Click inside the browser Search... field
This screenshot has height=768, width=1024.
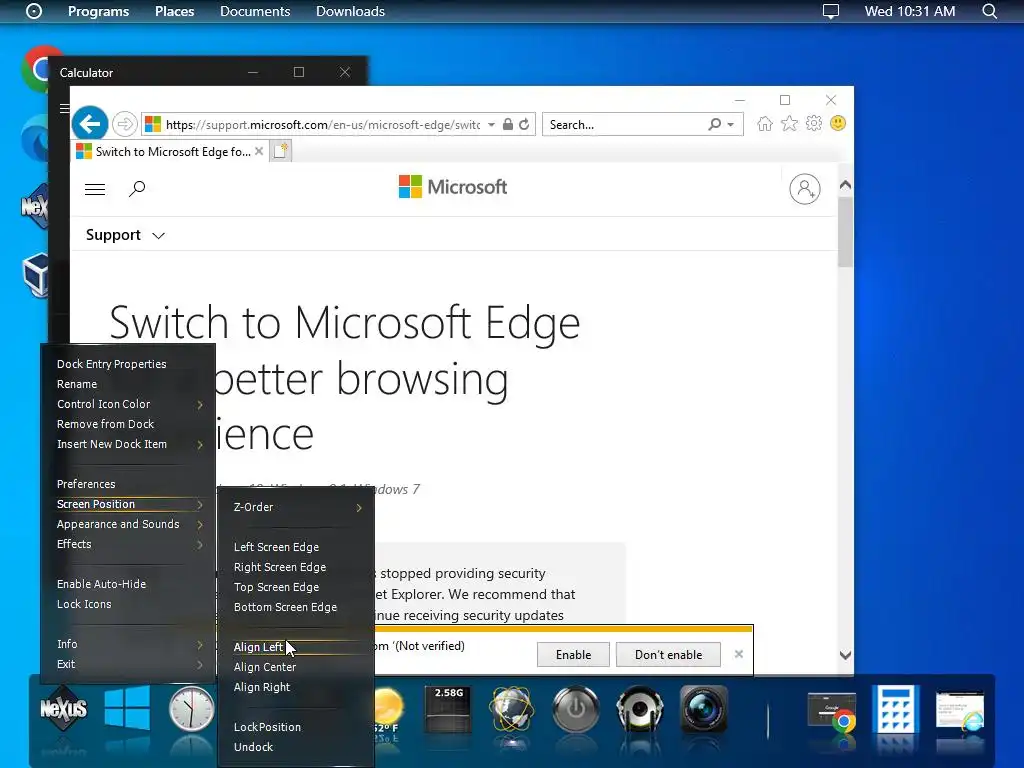tap(626, 124)
